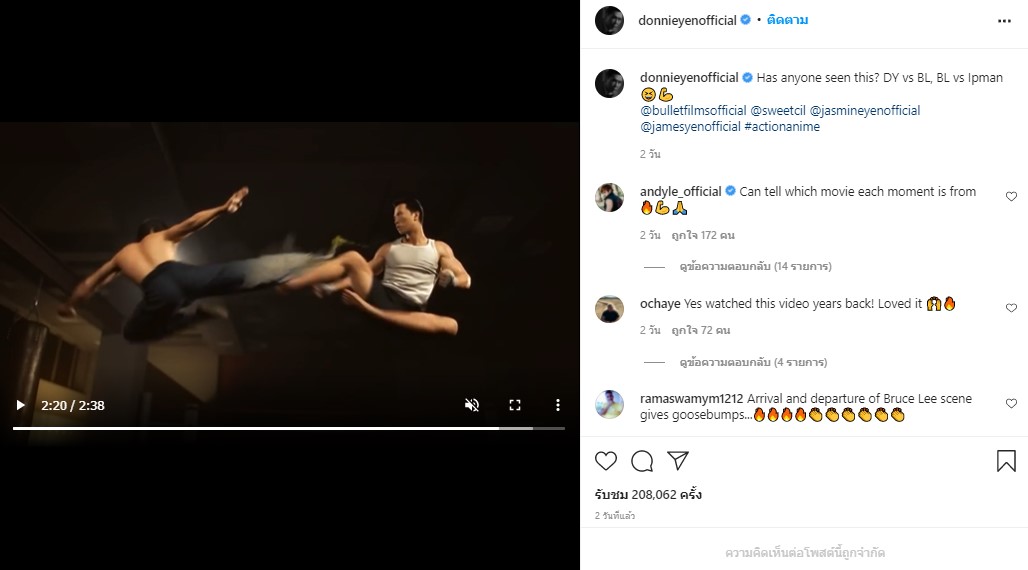The image size is (1028, 570).
Task: Like andyle_official's comment
Action: click(1011, 197)
